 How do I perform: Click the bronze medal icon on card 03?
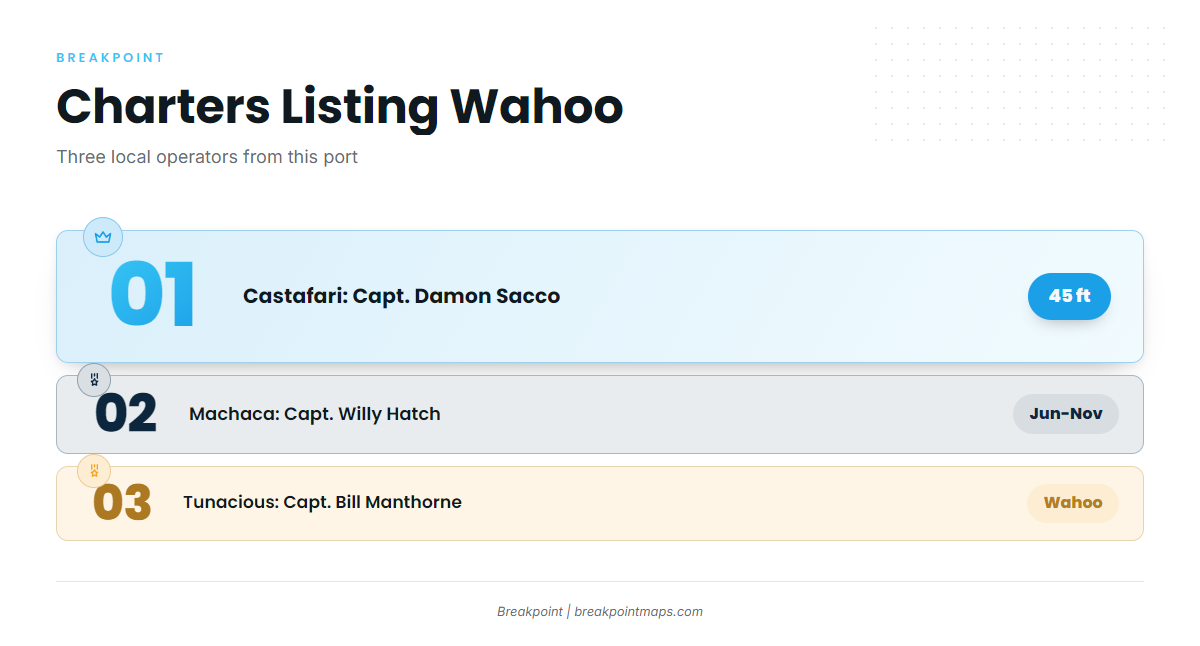coord(94,470)
